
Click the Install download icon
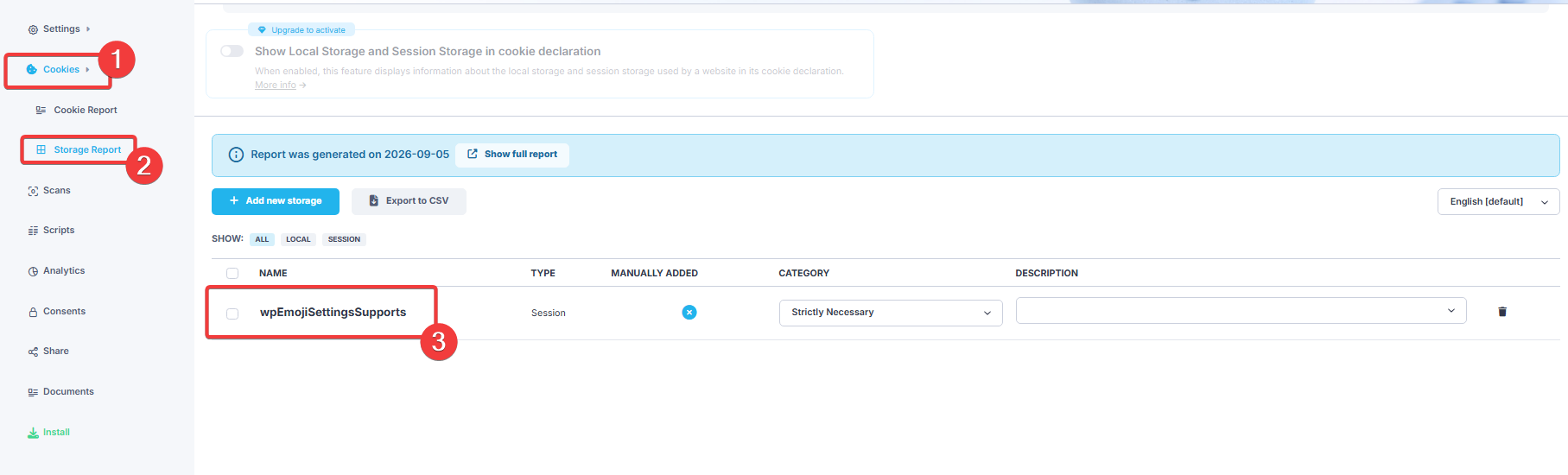(33, 433)
